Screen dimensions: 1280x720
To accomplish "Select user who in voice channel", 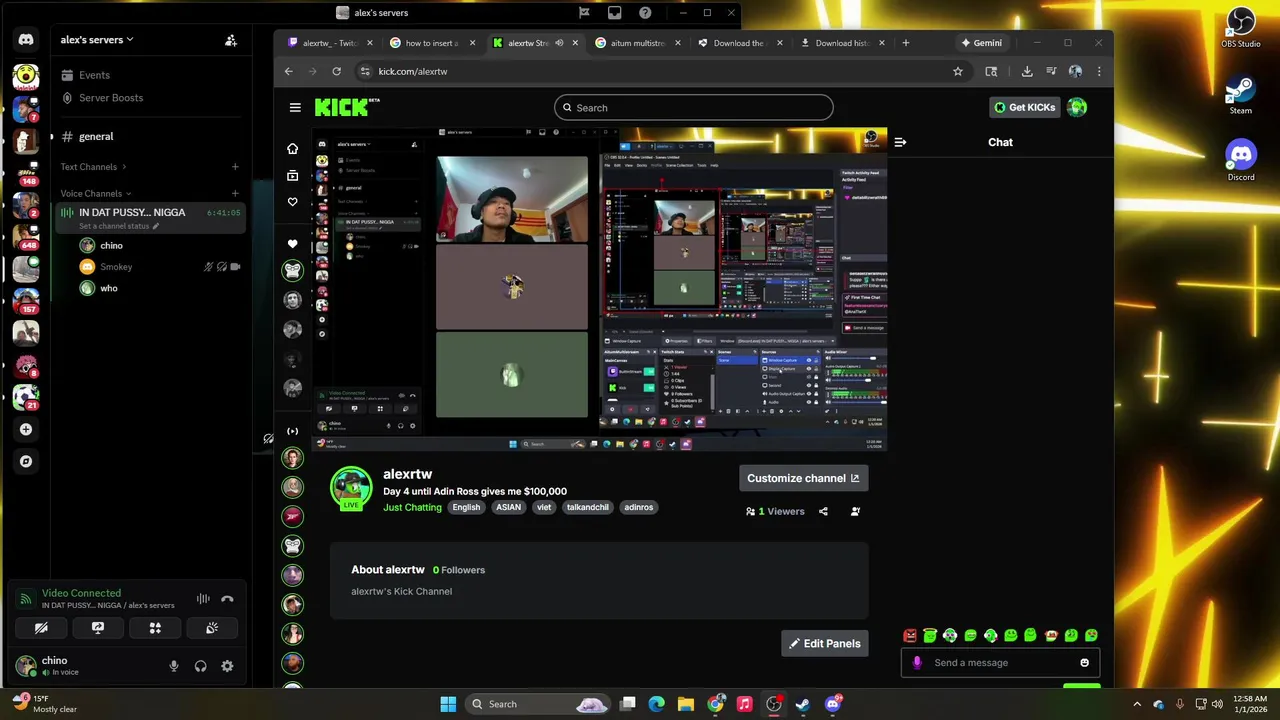I will coord(108,288).
